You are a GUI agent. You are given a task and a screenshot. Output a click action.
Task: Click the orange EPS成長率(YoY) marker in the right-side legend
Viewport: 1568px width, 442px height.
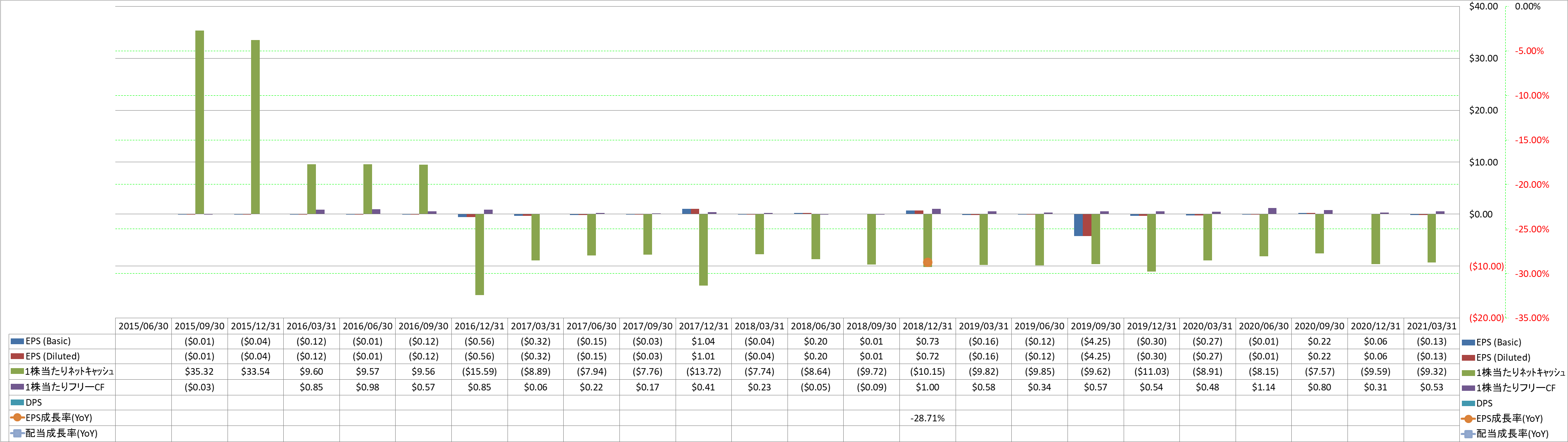click(1468, 418)
